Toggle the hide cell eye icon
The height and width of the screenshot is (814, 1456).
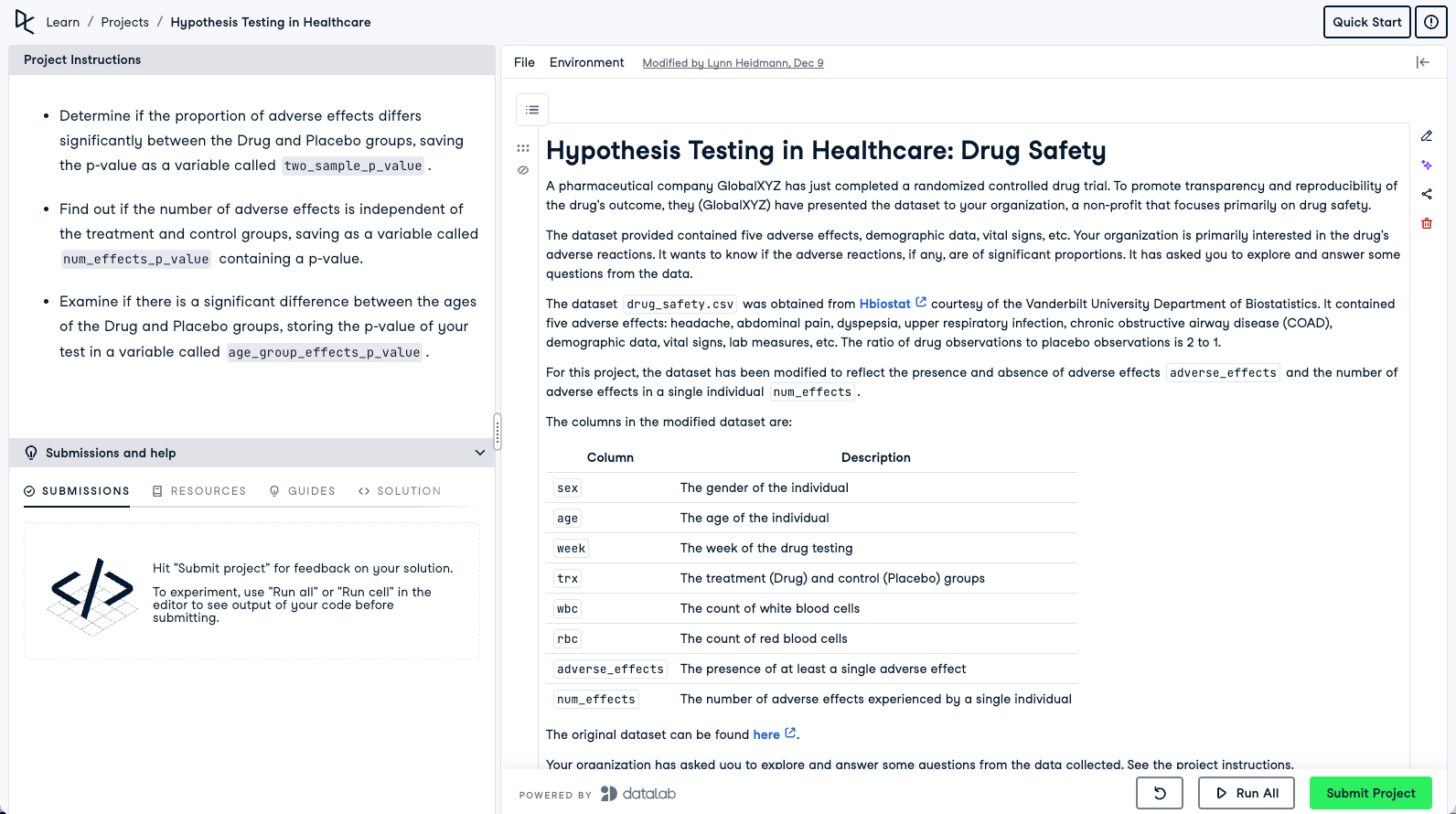tap(523, 170)
